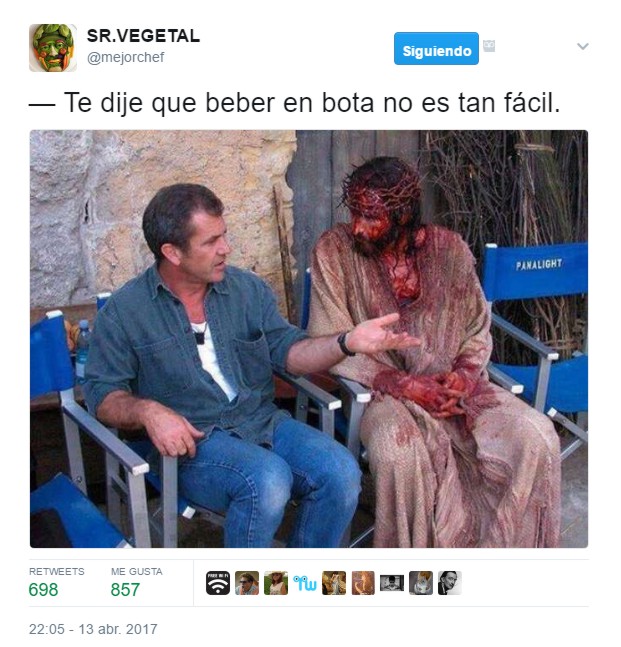The width and height of the screenshot is (621, 647).
Task: Show the 698 retweets list
Action: coord(57,583)
